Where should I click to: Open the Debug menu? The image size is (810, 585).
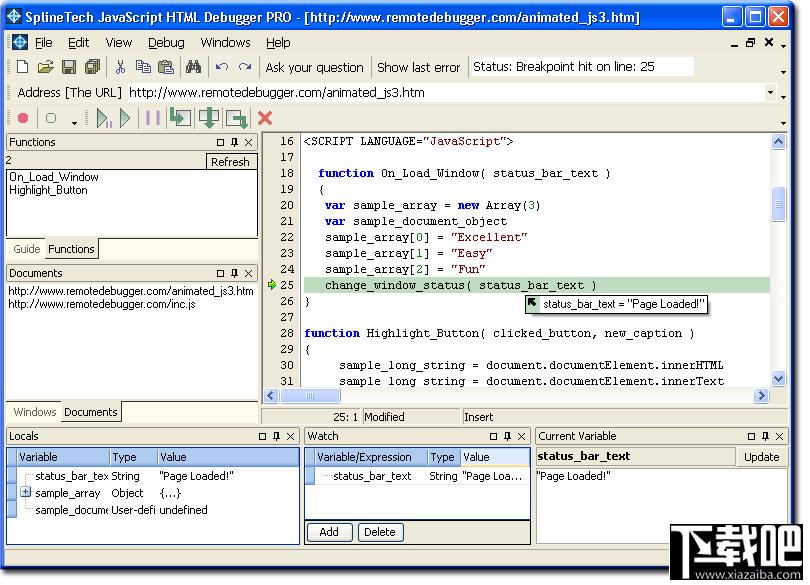pos(166,42)
